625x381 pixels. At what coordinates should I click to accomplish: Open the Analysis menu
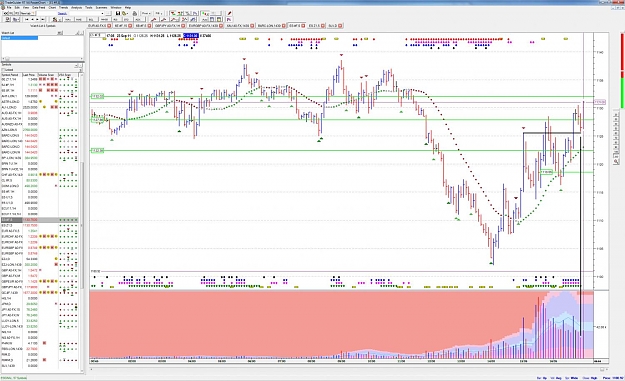tap(77, 7)
